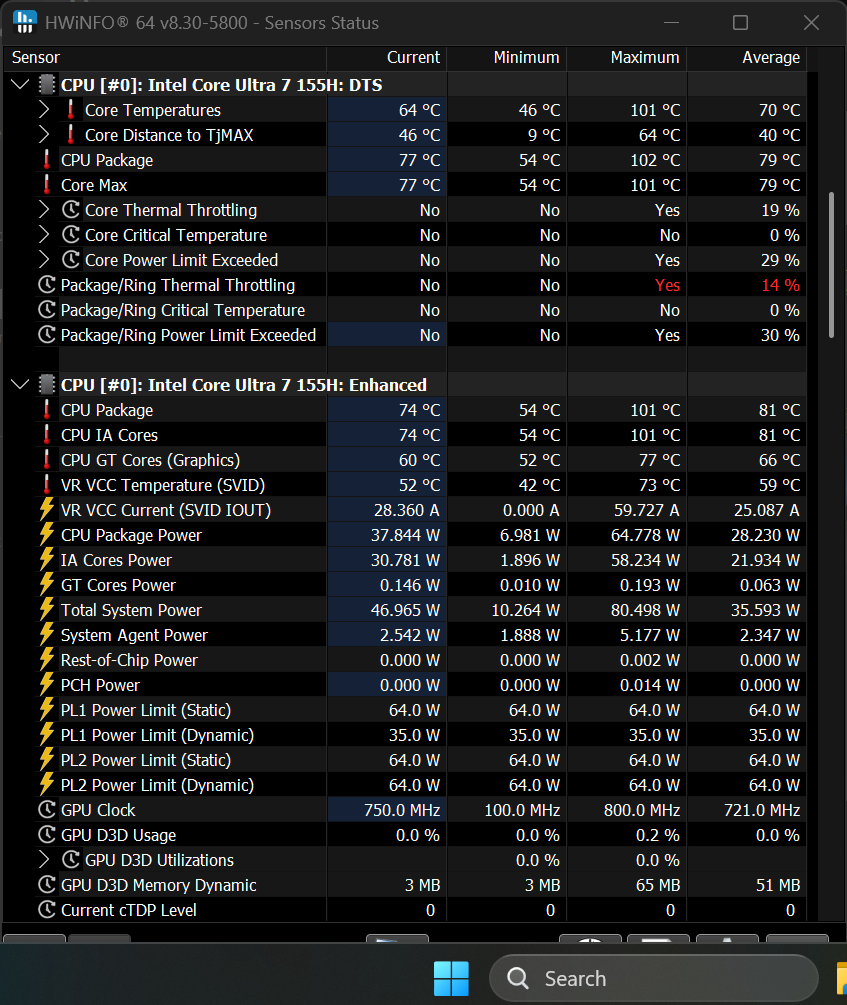Click lightning icon beside IA Cores Power
This screenshot has height=1005, width=847.
47,560
